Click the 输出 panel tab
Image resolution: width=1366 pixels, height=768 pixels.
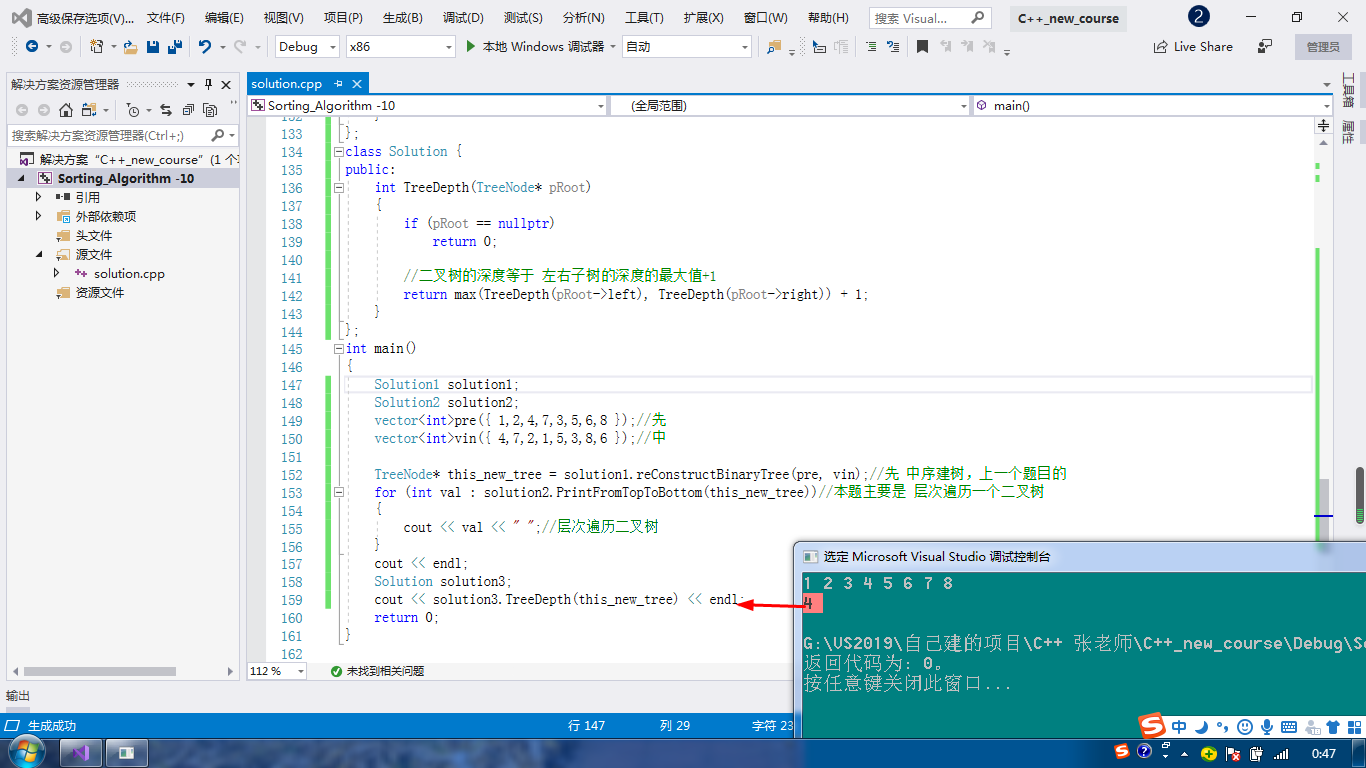[18, 696]
